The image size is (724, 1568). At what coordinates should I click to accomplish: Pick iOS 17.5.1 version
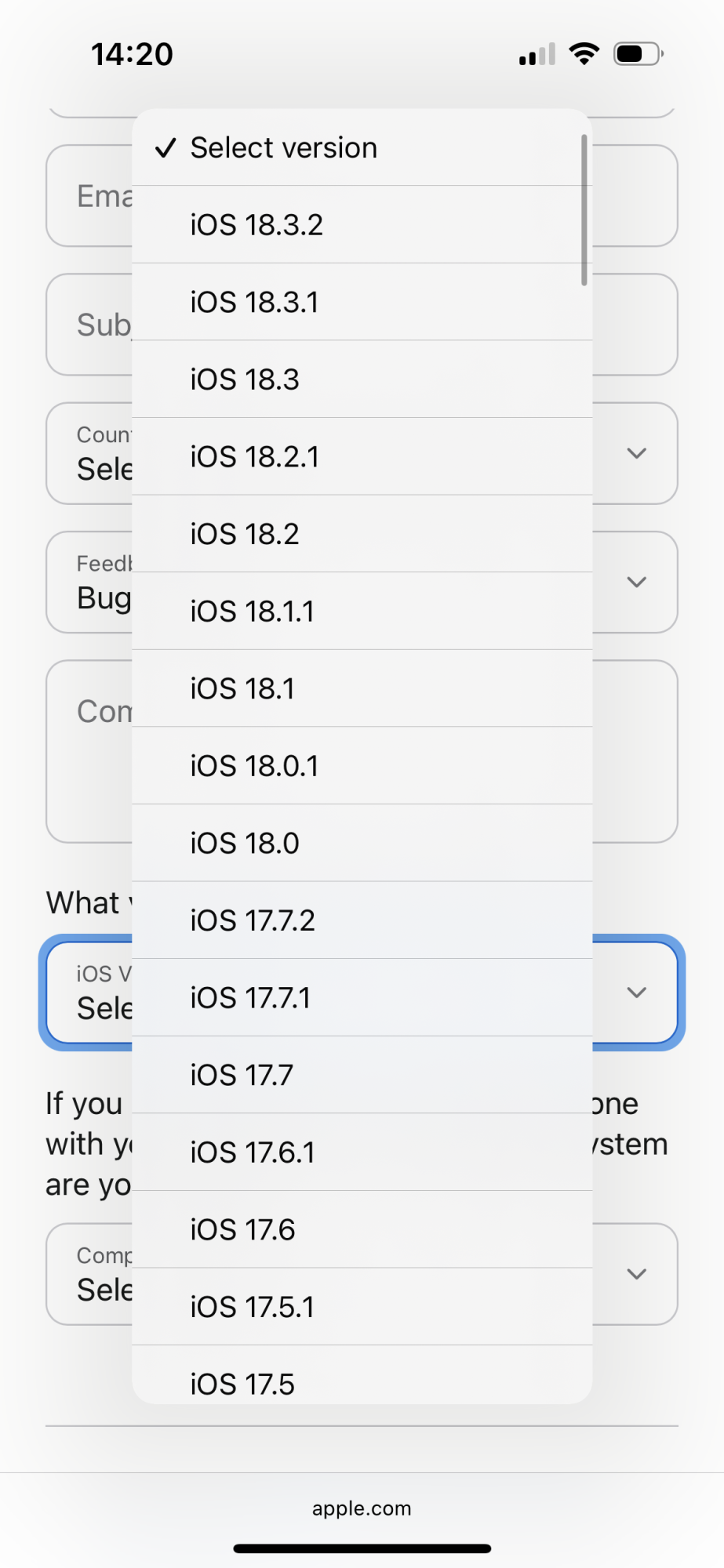click(362, 1307)
